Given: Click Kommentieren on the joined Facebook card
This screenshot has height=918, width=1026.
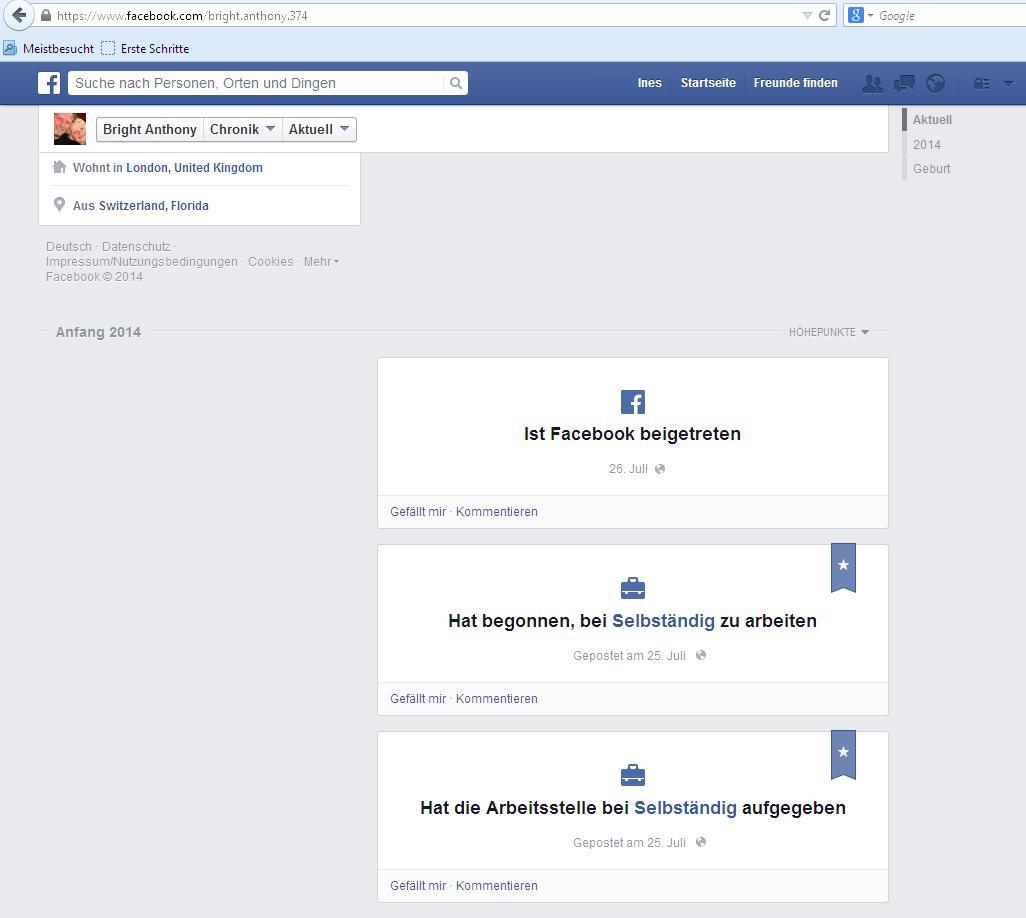Looking at the screenshot, I should (x=497, y=512).
